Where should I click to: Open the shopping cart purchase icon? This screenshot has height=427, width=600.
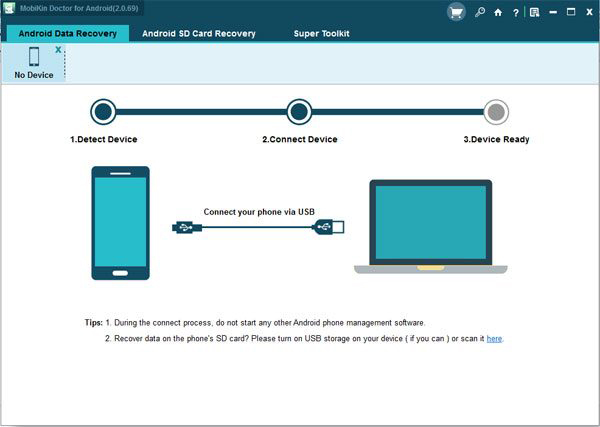tap(456, 12)
